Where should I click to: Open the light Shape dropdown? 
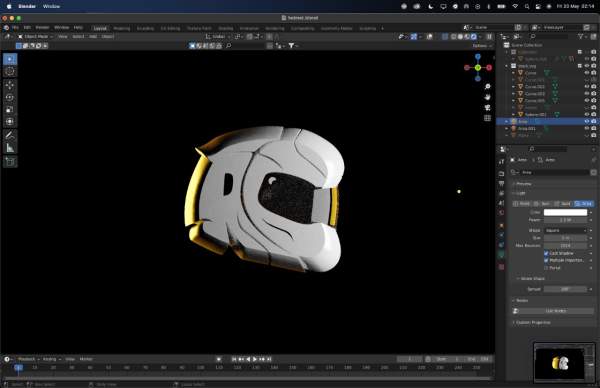pos(566,230)
